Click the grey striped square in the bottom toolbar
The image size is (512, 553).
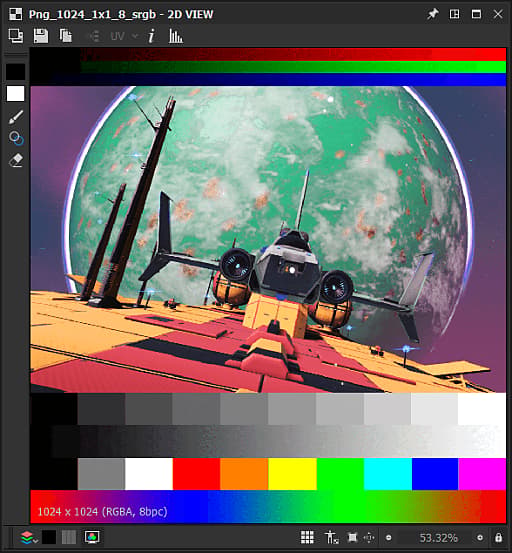click(69, 537)
